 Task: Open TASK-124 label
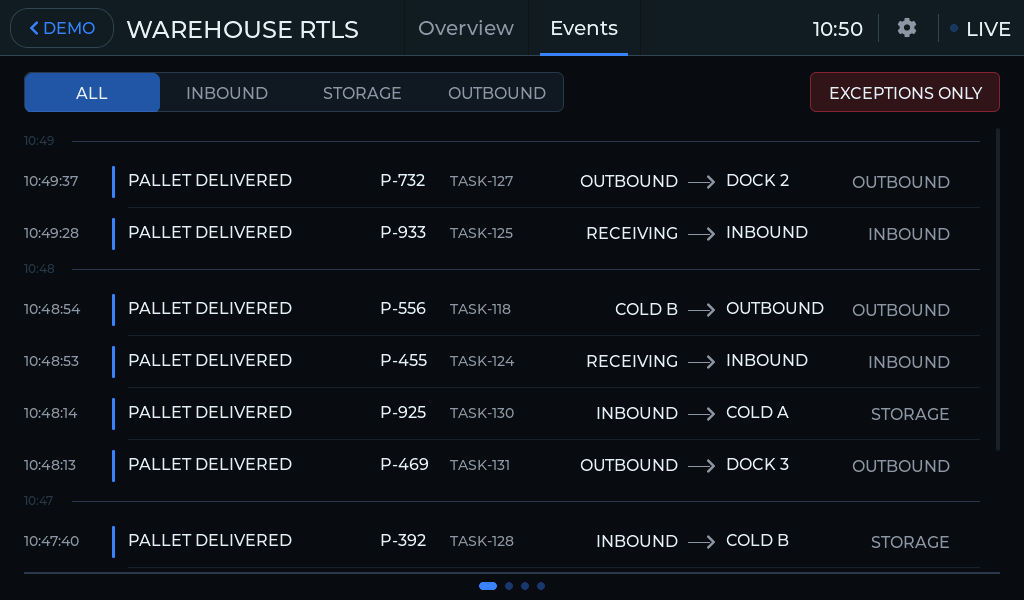(x=482, y=361)
